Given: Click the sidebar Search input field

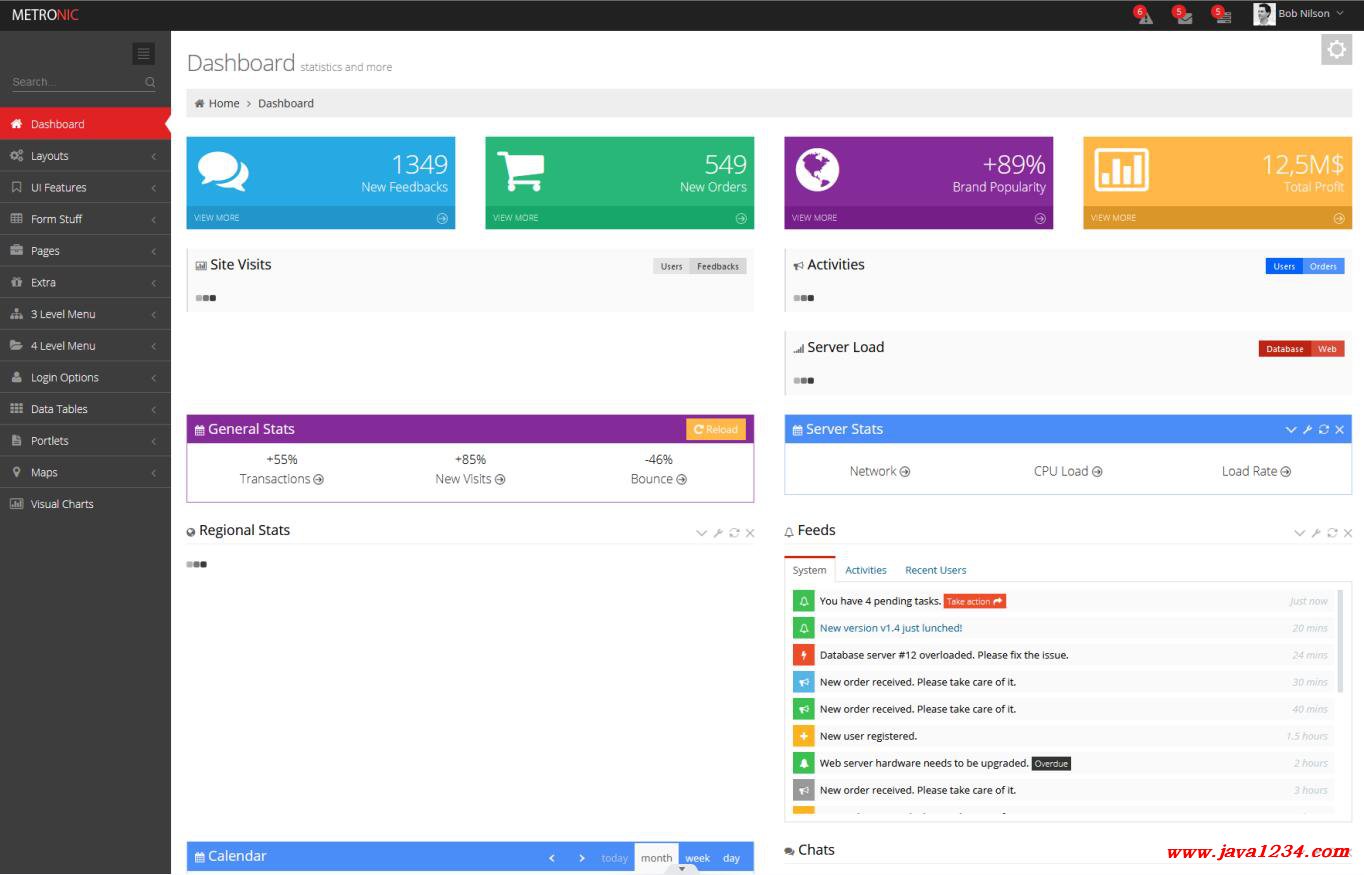Looking at the screenshot, I should tap(76, 82).
